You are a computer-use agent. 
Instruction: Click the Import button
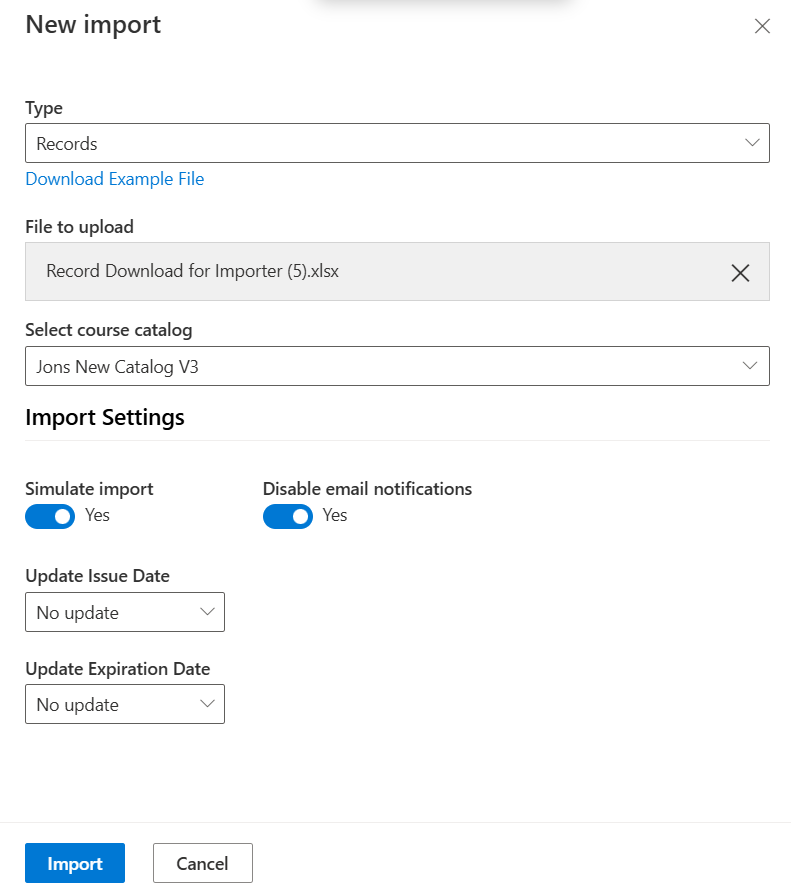tap(75, 863)
